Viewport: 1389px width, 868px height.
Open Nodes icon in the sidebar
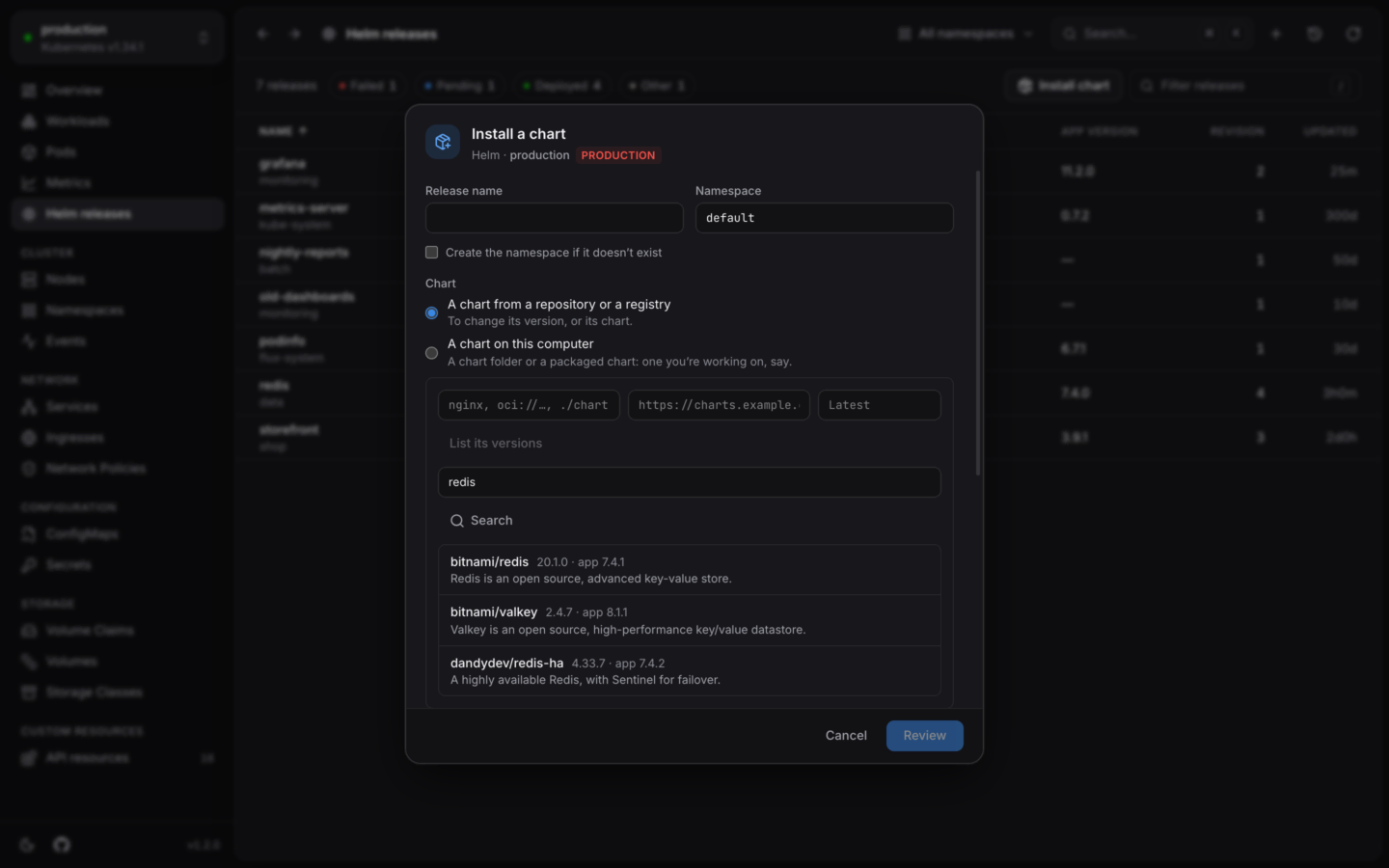click(29, 280)
